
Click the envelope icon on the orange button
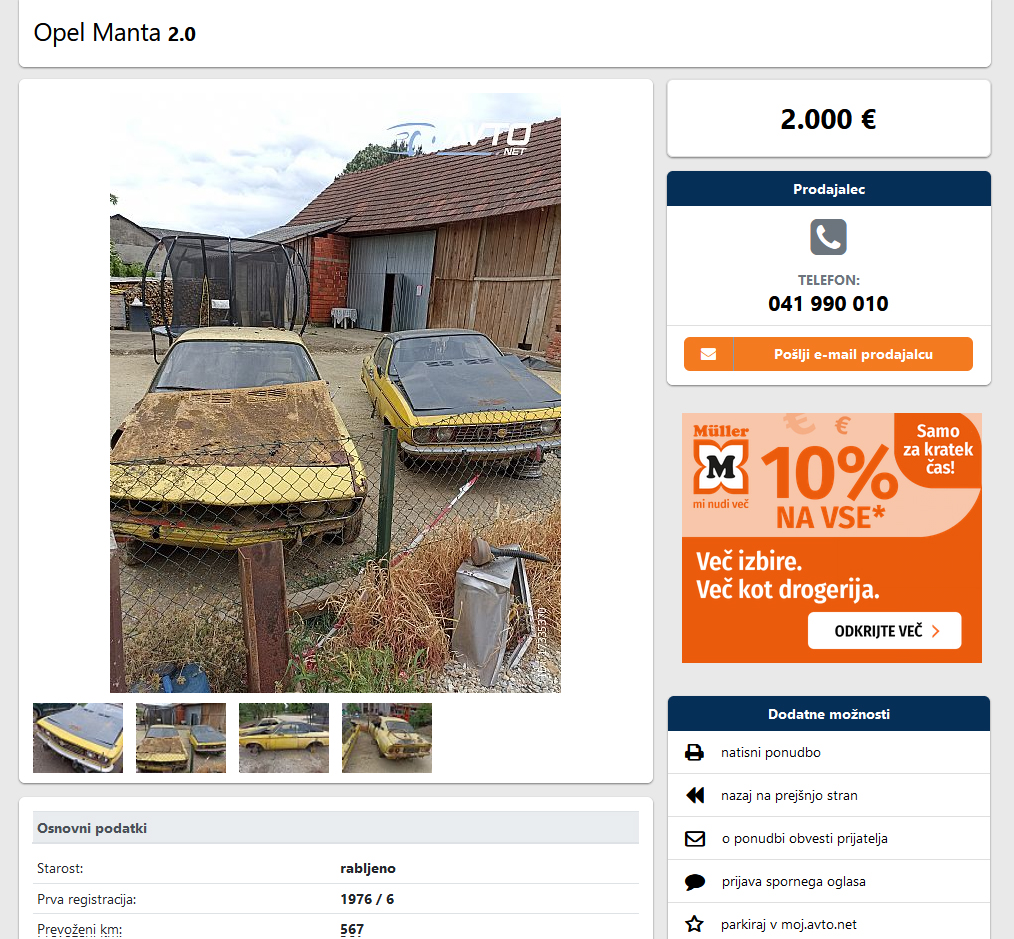pos(708,354)
